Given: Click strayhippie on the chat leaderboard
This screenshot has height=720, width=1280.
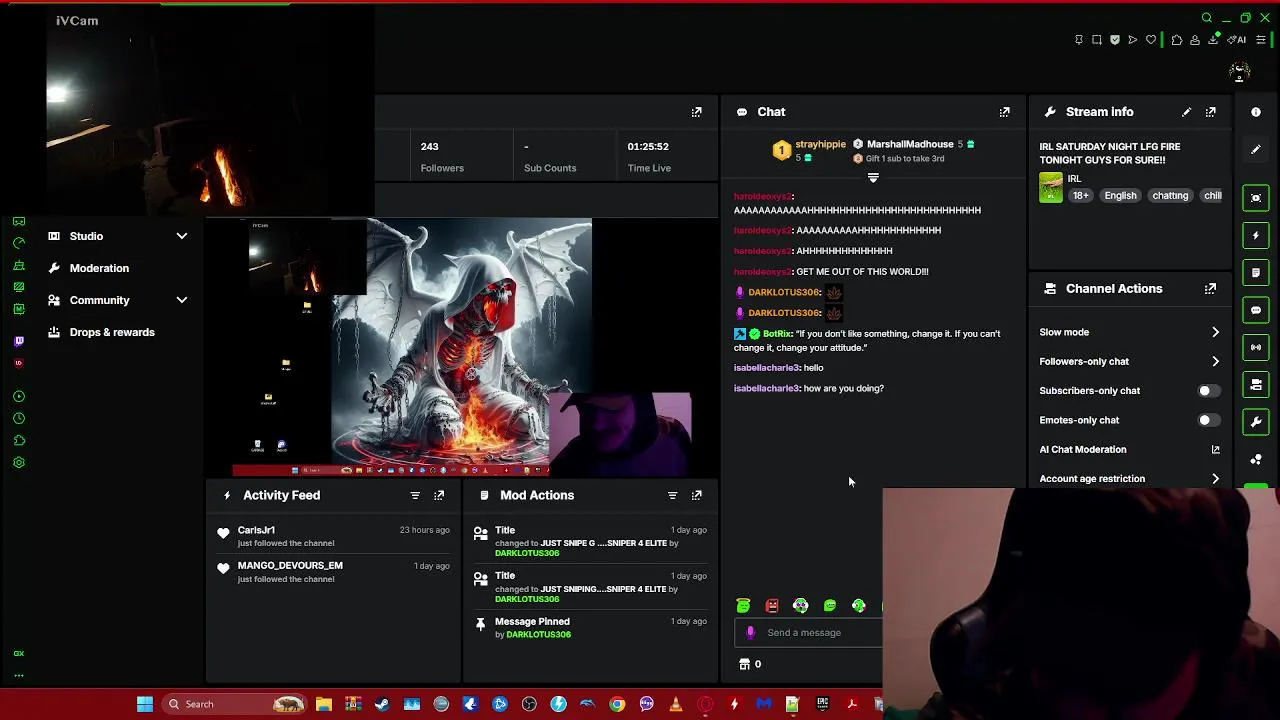Looking at the screenshot, I should coord(820,145).
